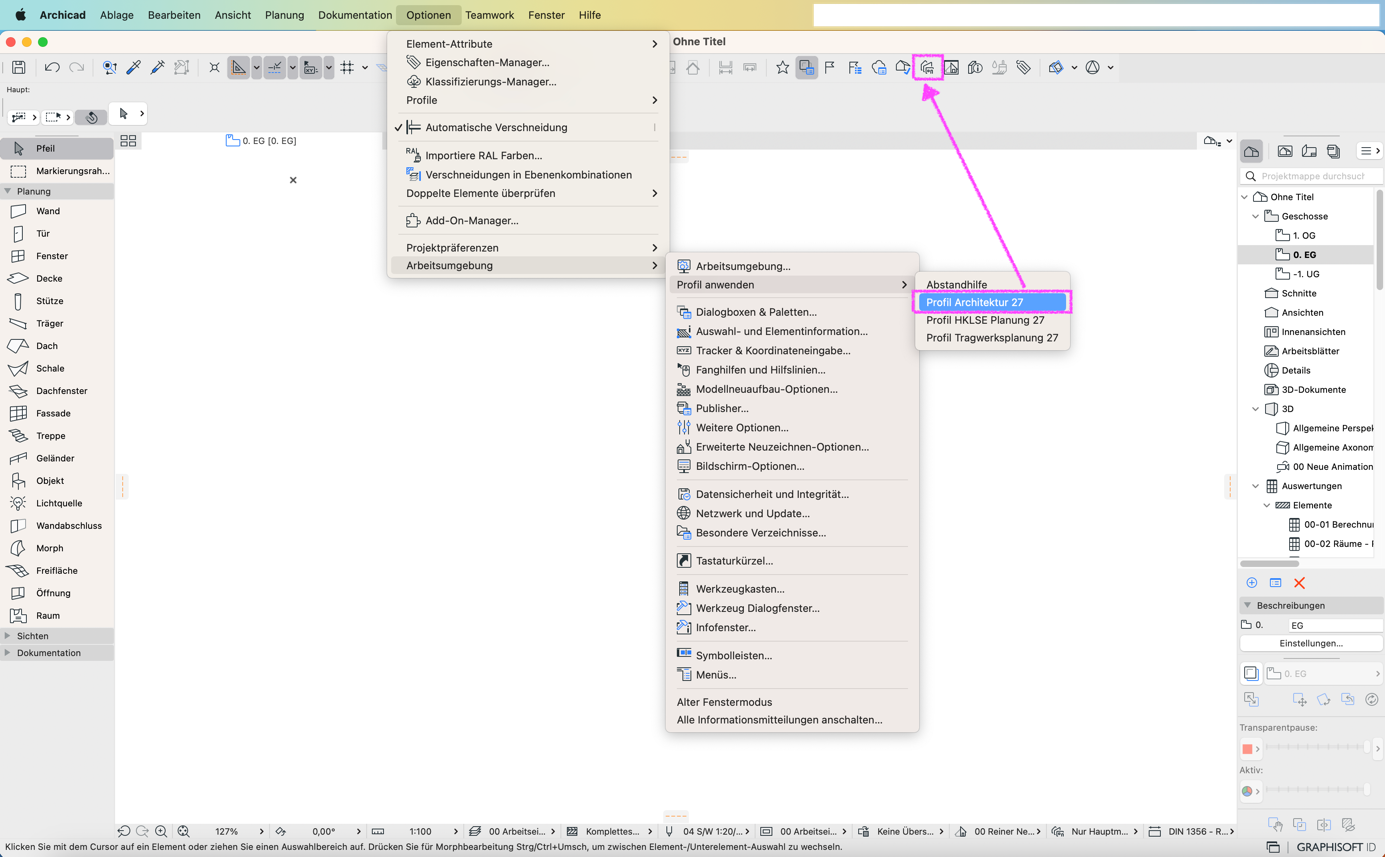This screenshot has width=1385, height=857.
Task: Open the Archicad application menu
Action: coord(62,15)
